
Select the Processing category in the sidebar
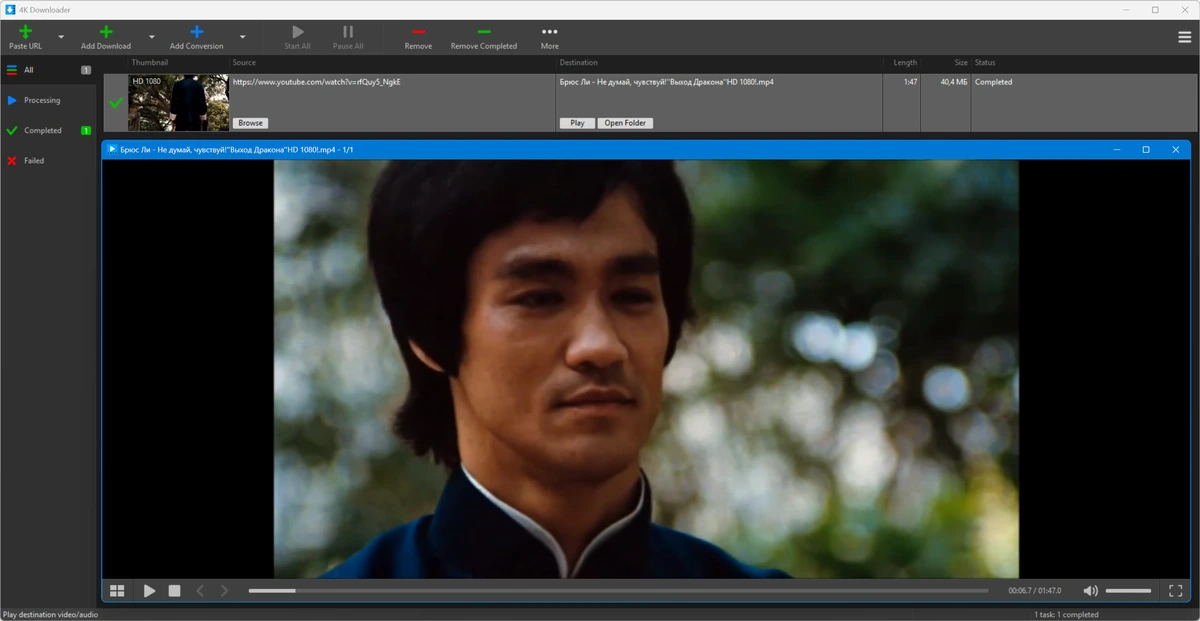click(x=48, y=100)
